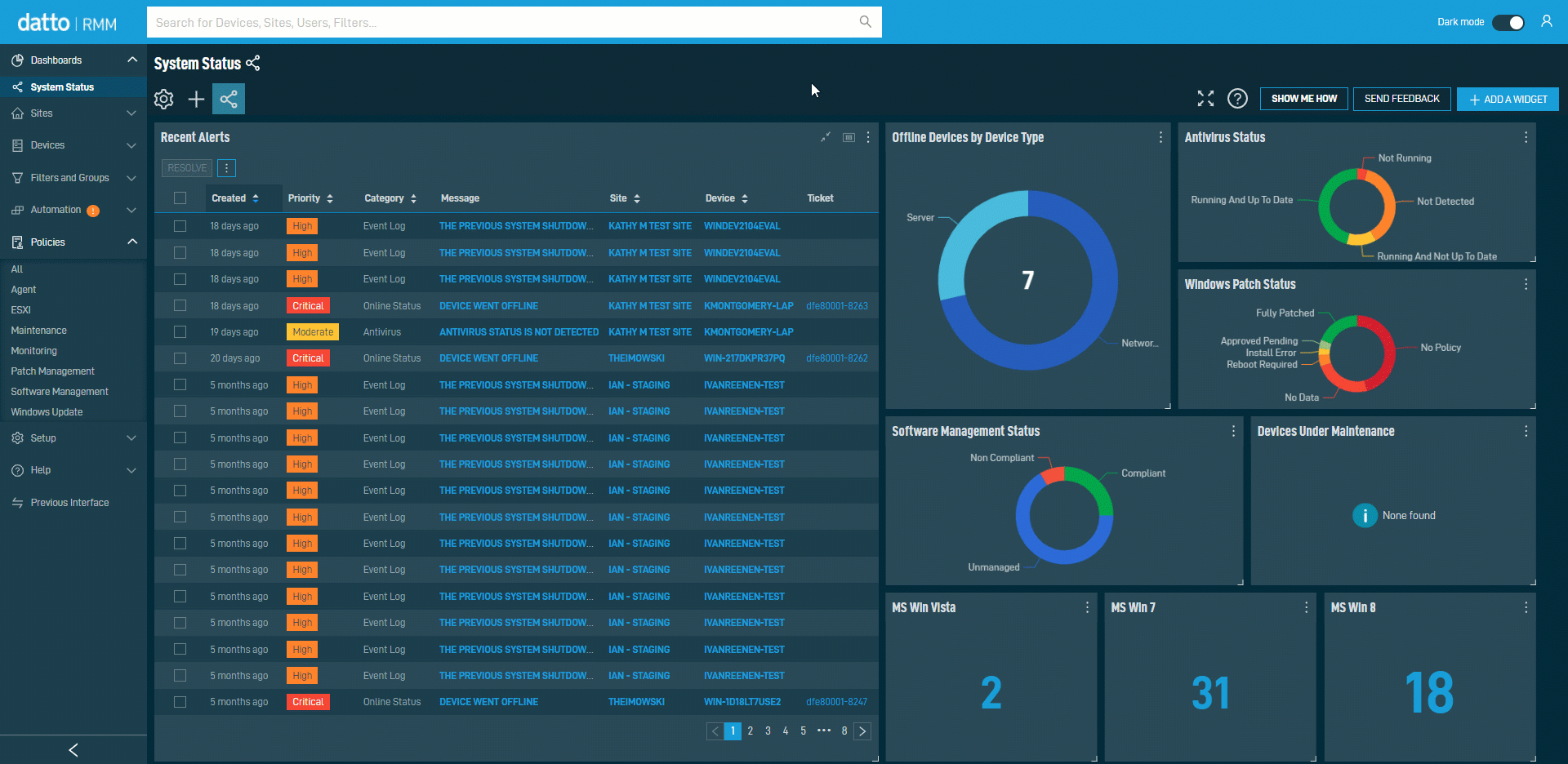
Task: Open dashboard settings gear icon
Action: point(164,100)
